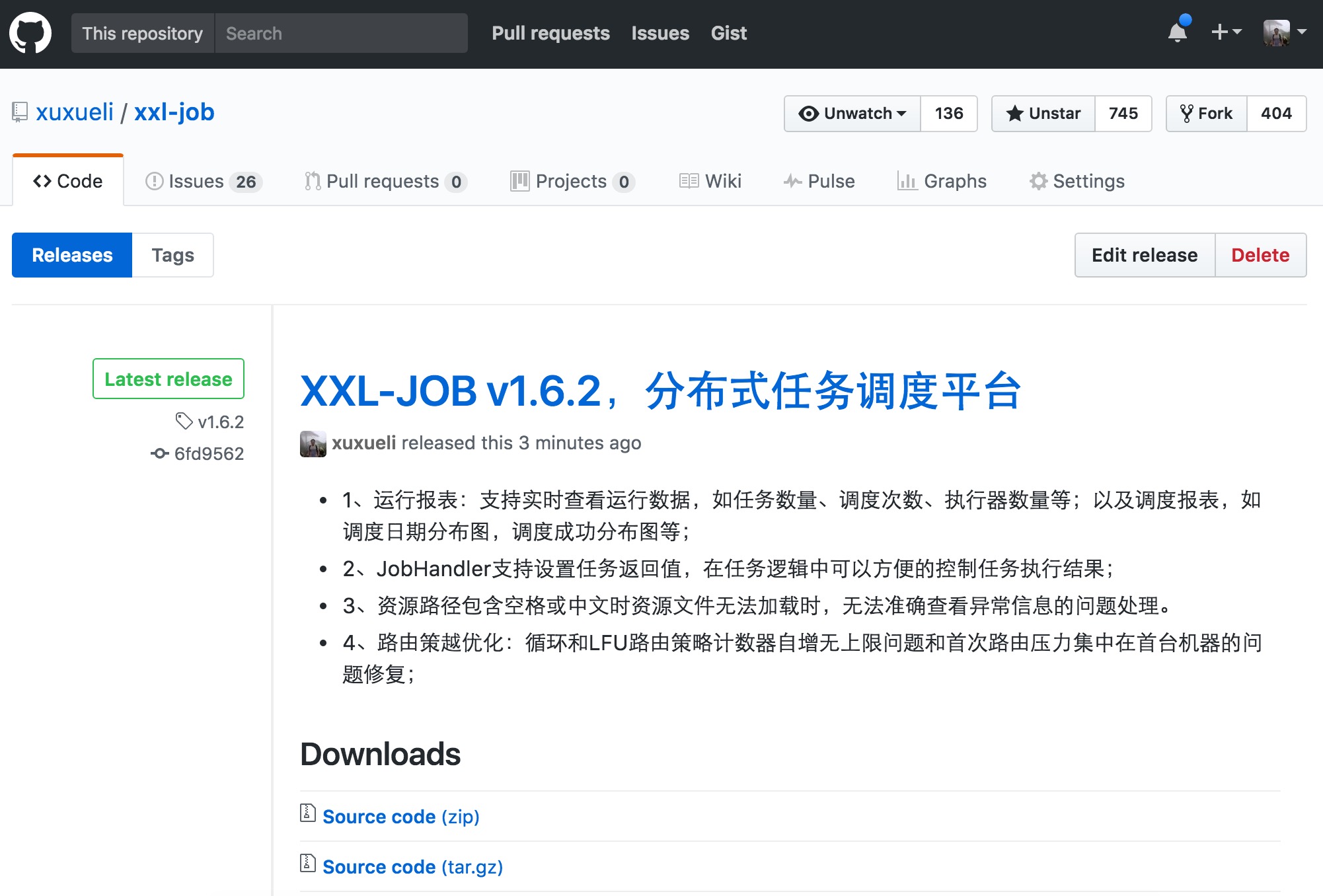Viewport: 1323px width, 896px height.
Task: Click the Downloads heading
Action: [381, 754]
